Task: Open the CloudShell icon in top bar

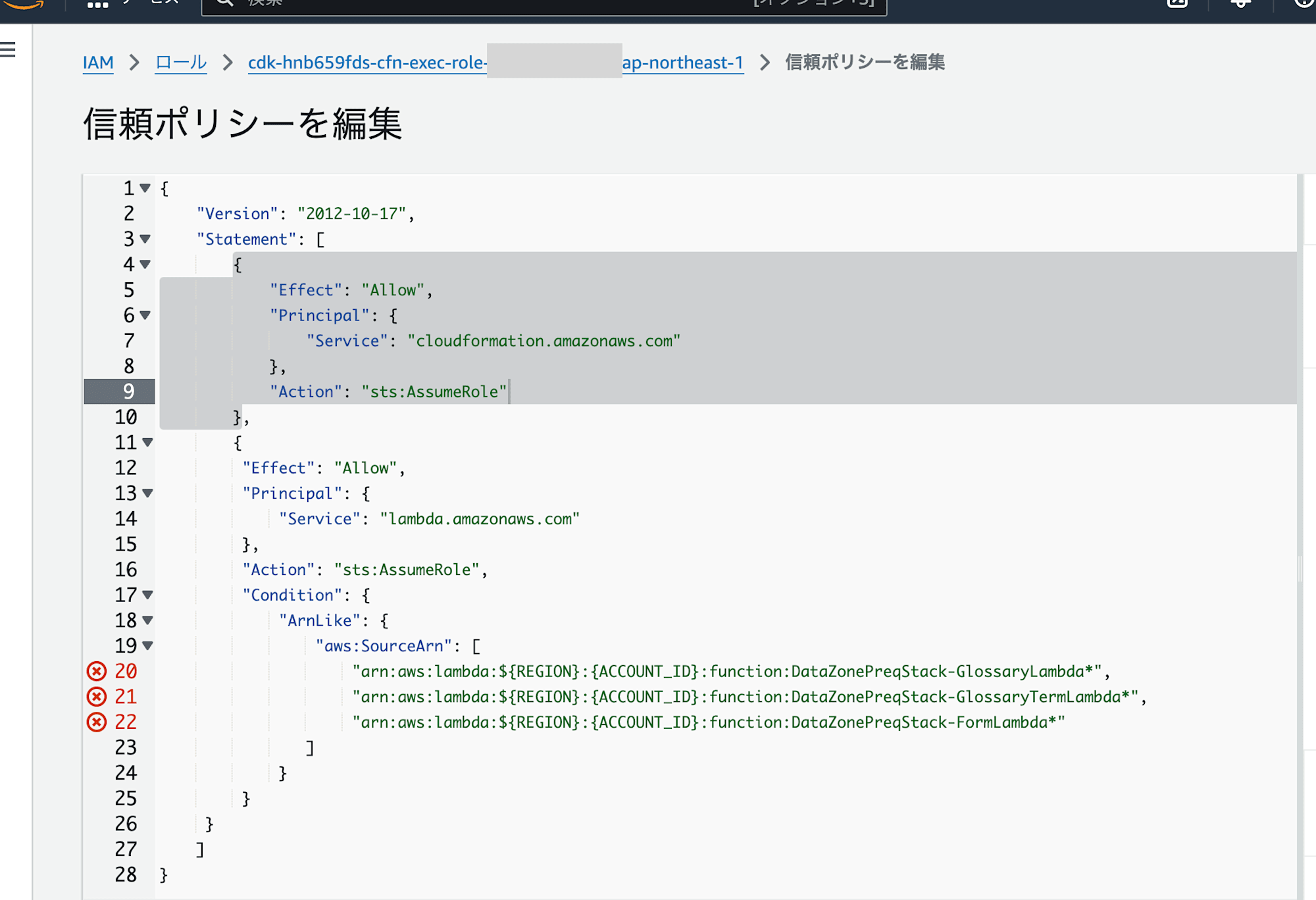Action: coord(1177,3)
